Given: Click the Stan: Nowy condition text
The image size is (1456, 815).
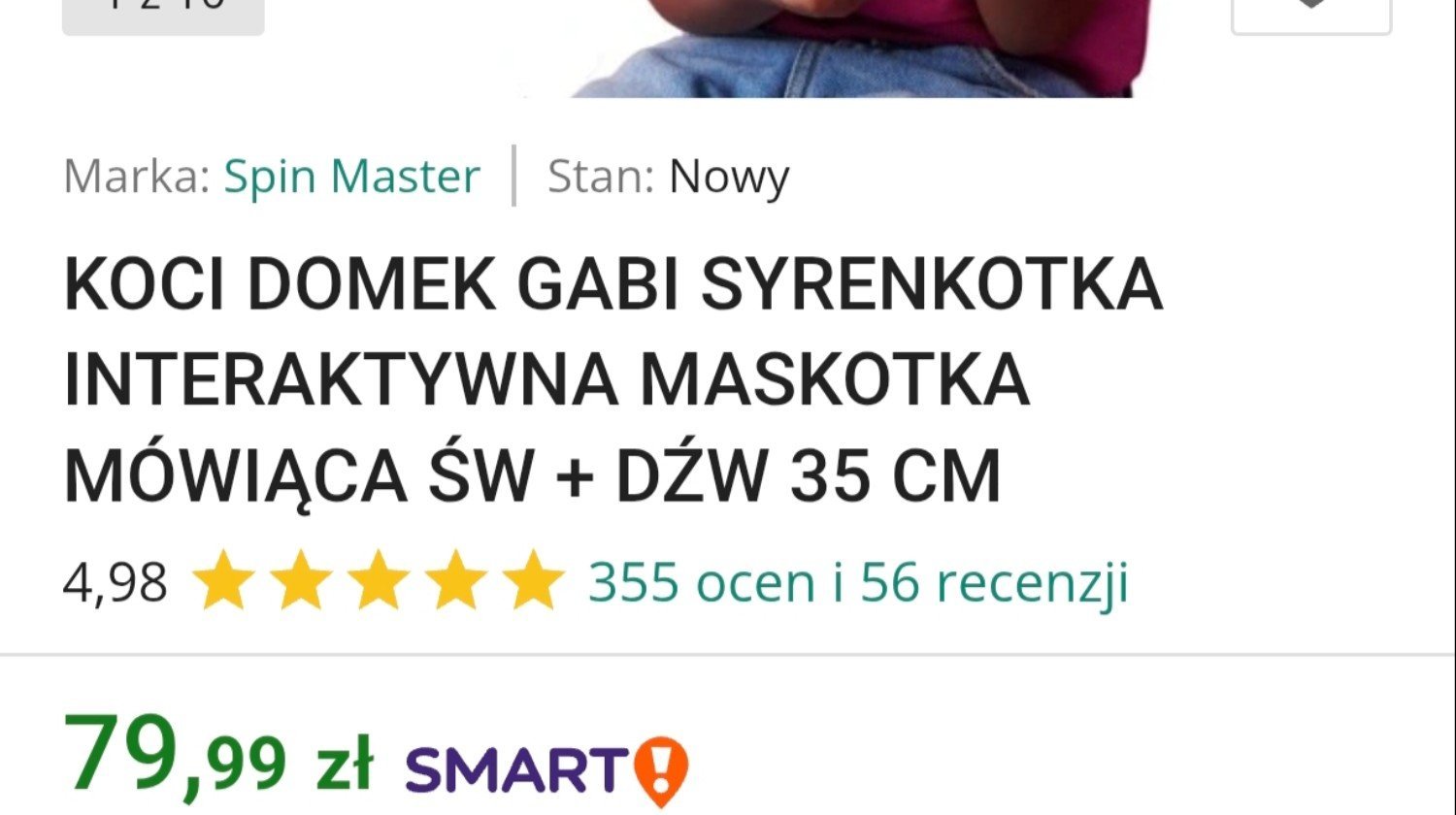Looking at the screenshot, I should pos(668,177).
